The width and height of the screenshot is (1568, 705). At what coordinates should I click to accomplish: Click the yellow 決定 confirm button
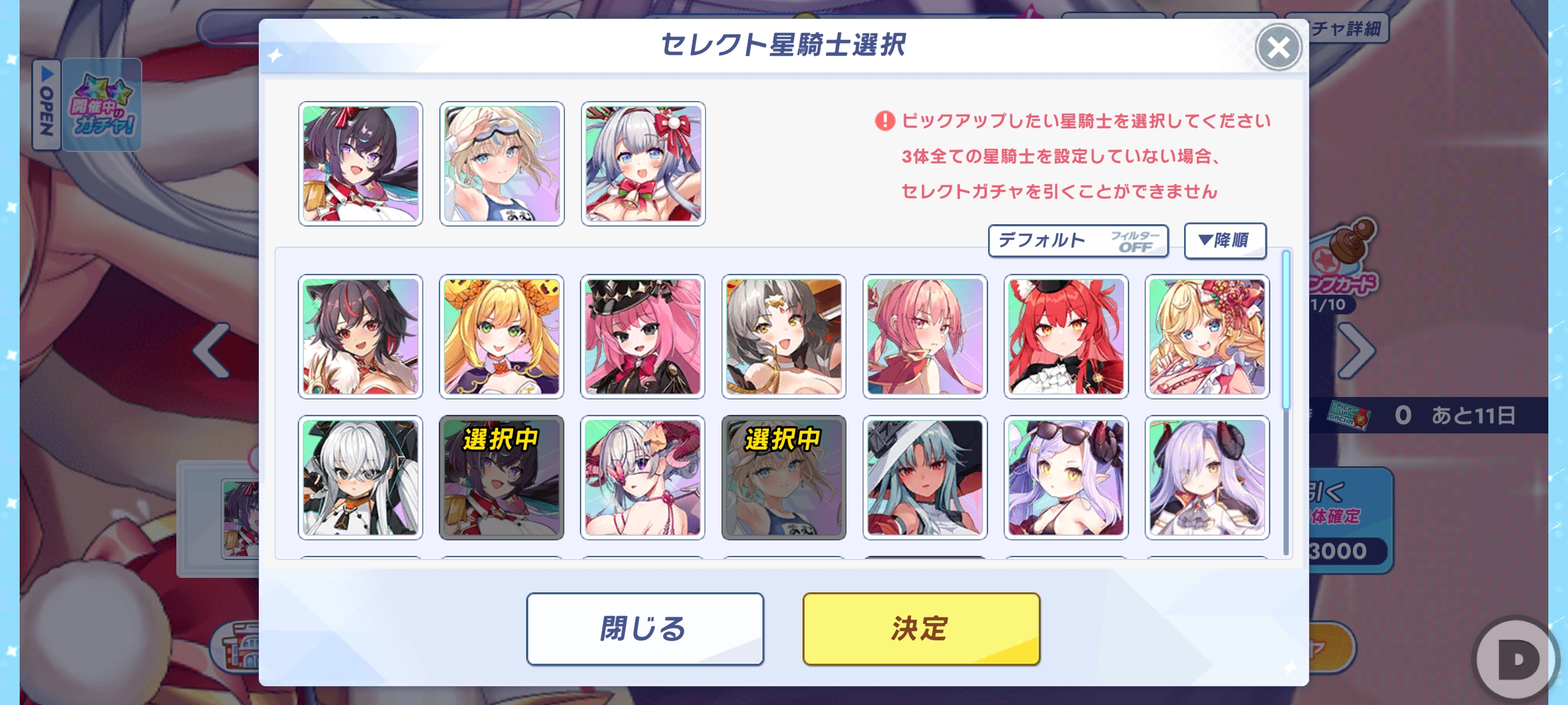click(x=921, y=628)
